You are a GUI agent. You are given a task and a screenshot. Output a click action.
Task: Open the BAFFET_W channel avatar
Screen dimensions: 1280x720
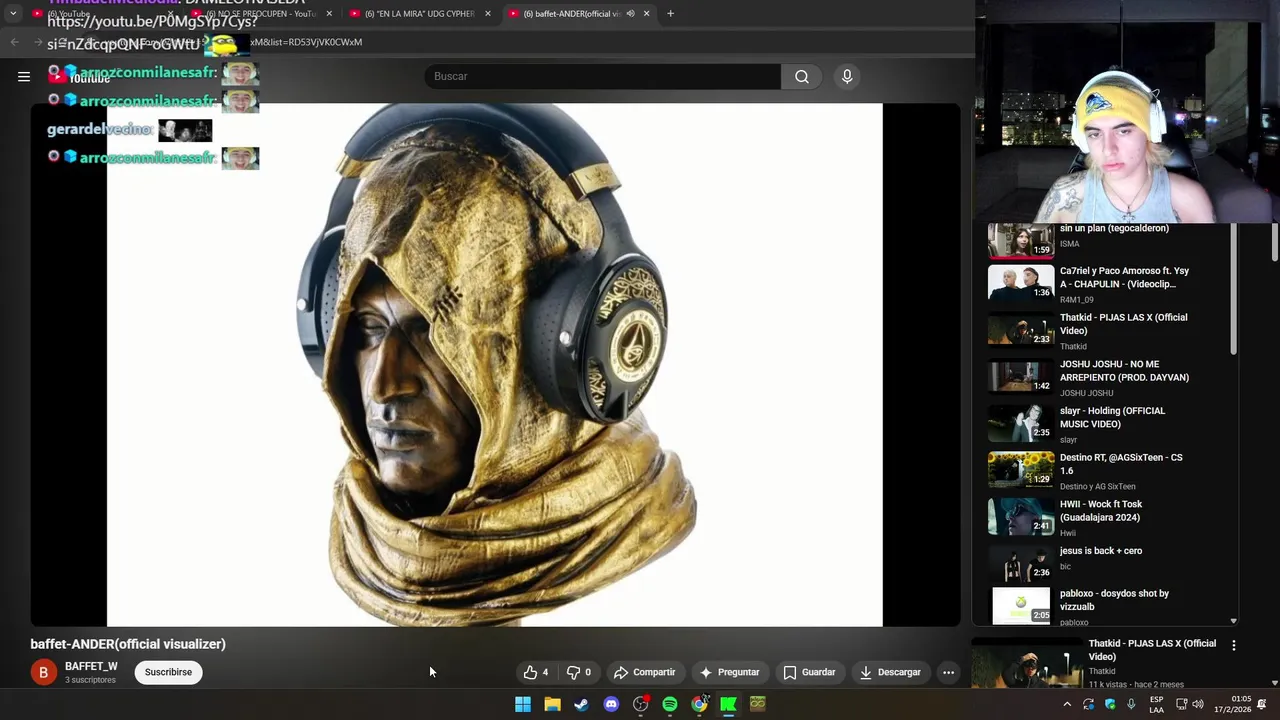[x=43, y=672]
